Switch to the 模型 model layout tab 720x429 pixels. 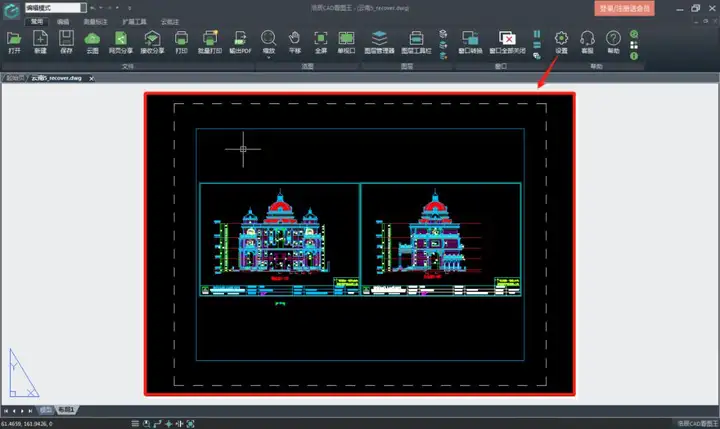[45, 410]
